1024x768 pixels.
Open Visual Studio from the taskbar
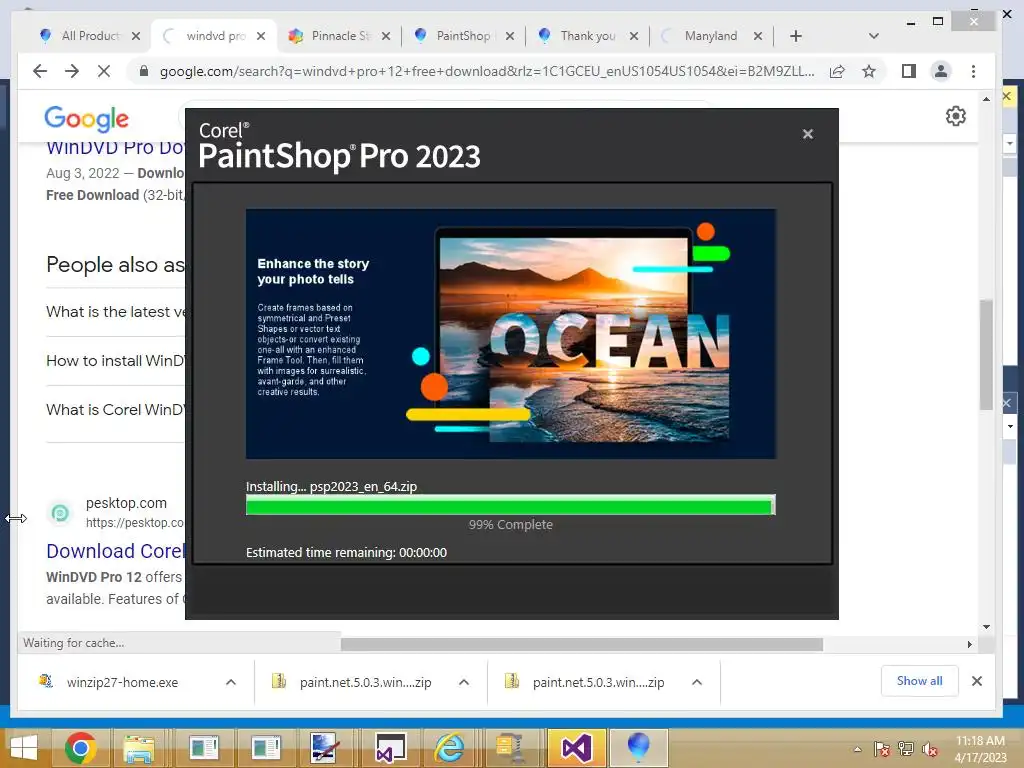point(577,748)
